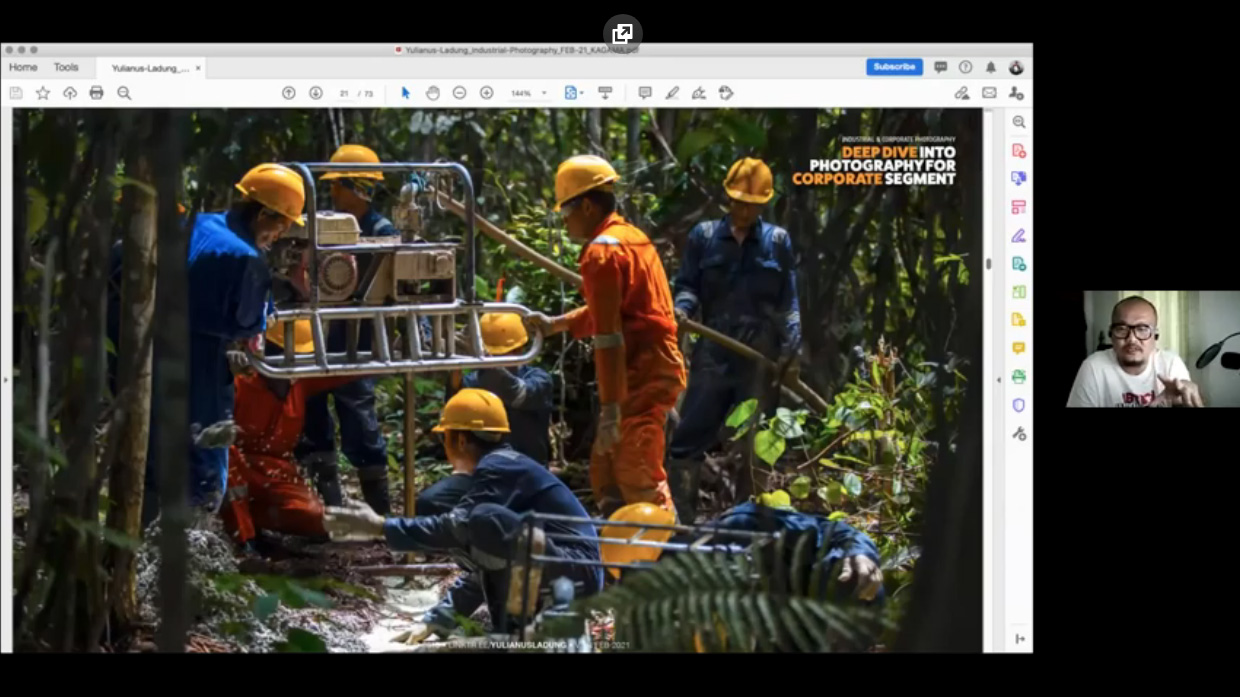Image resolution: width=1240 pixels, height=697 pixels.
Task: Open the yellow Comment tool in the right sidebar
Action: pos(1018,348)
